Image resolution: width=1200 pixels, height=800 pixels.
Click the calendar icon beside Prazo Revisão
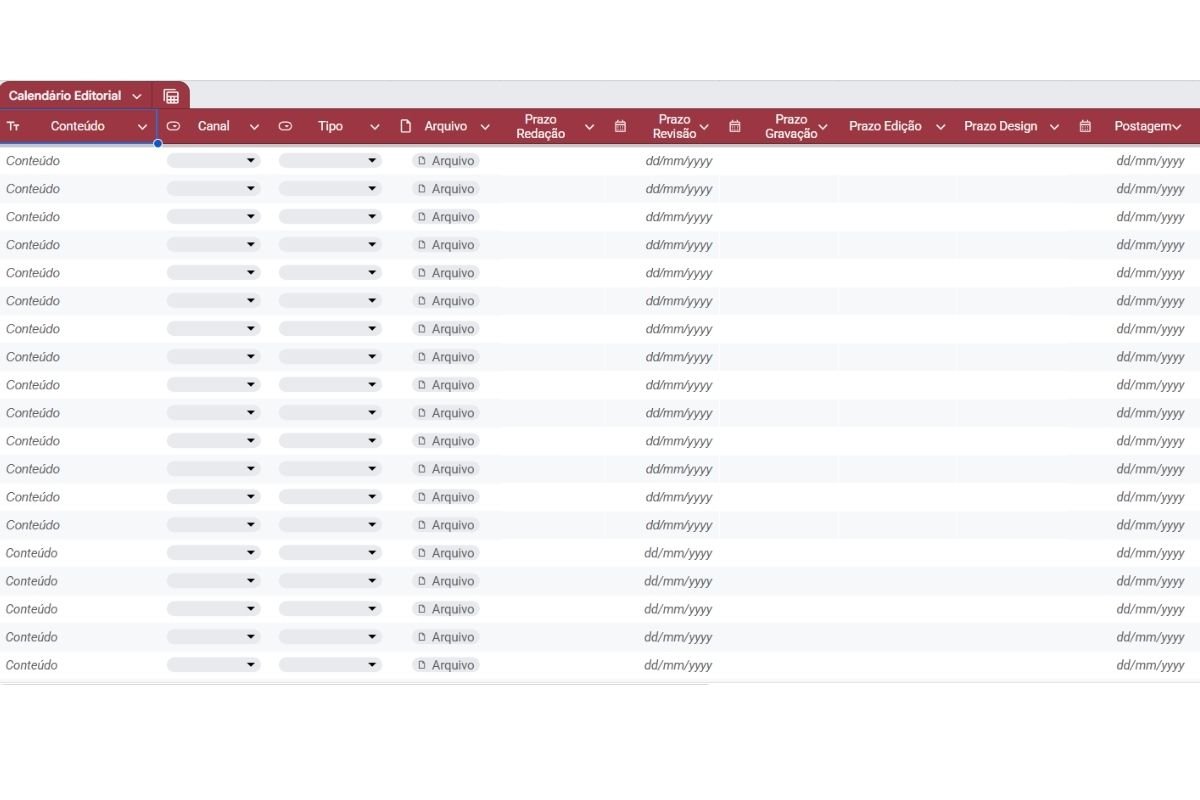[x=620, y=127]
